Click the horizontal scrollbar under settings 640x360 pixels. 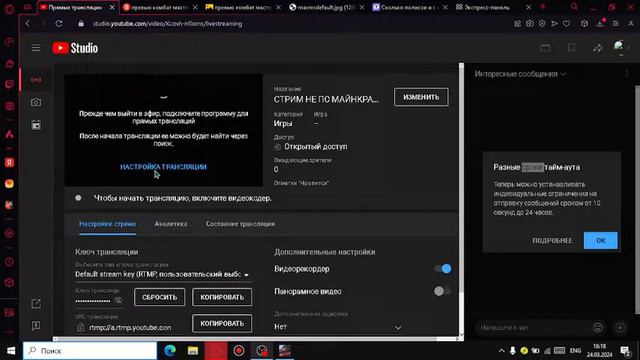tap(245, 339)
